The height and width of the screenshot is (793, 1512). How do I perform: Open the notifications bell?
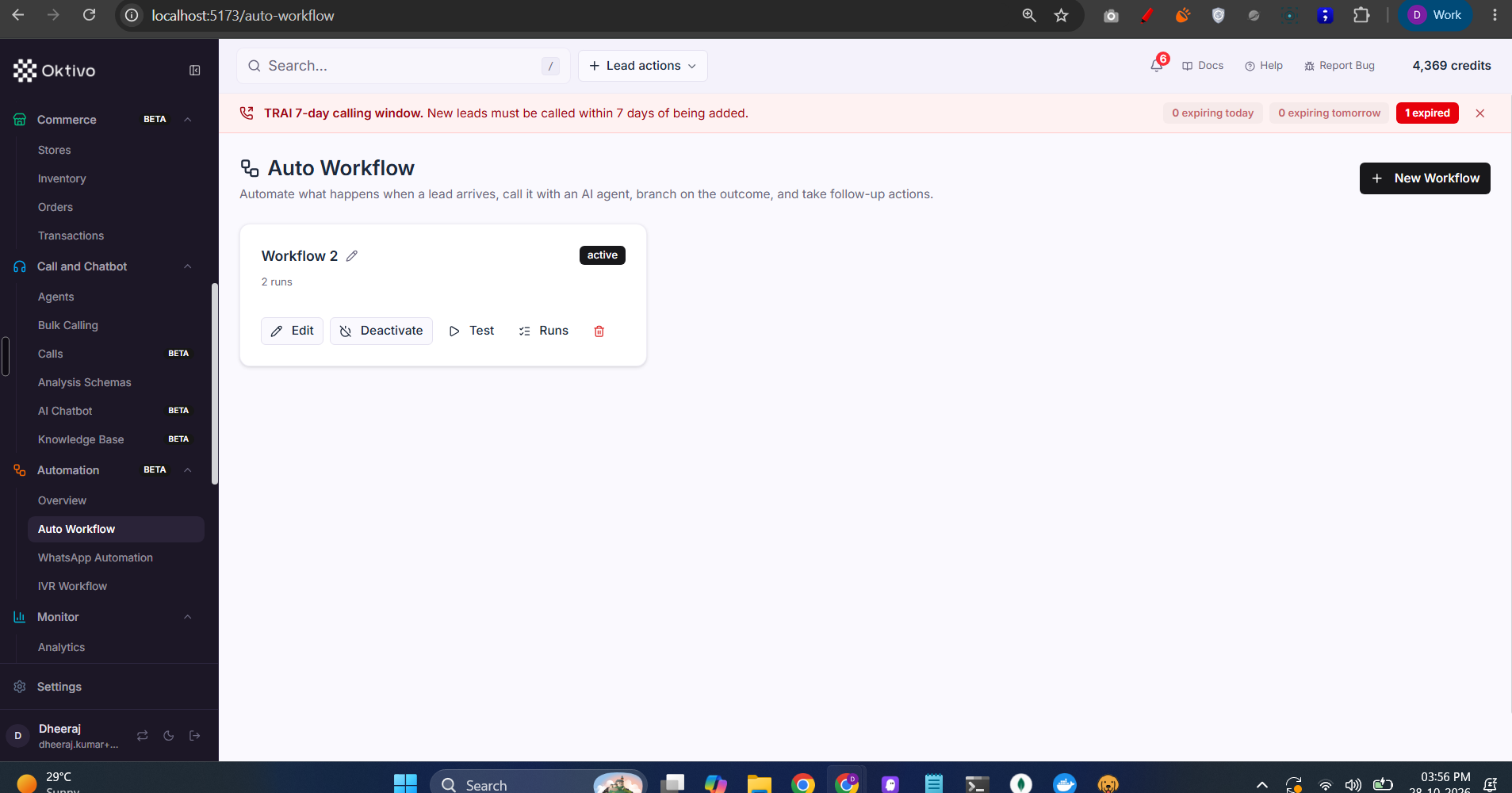coord(1157,66)
